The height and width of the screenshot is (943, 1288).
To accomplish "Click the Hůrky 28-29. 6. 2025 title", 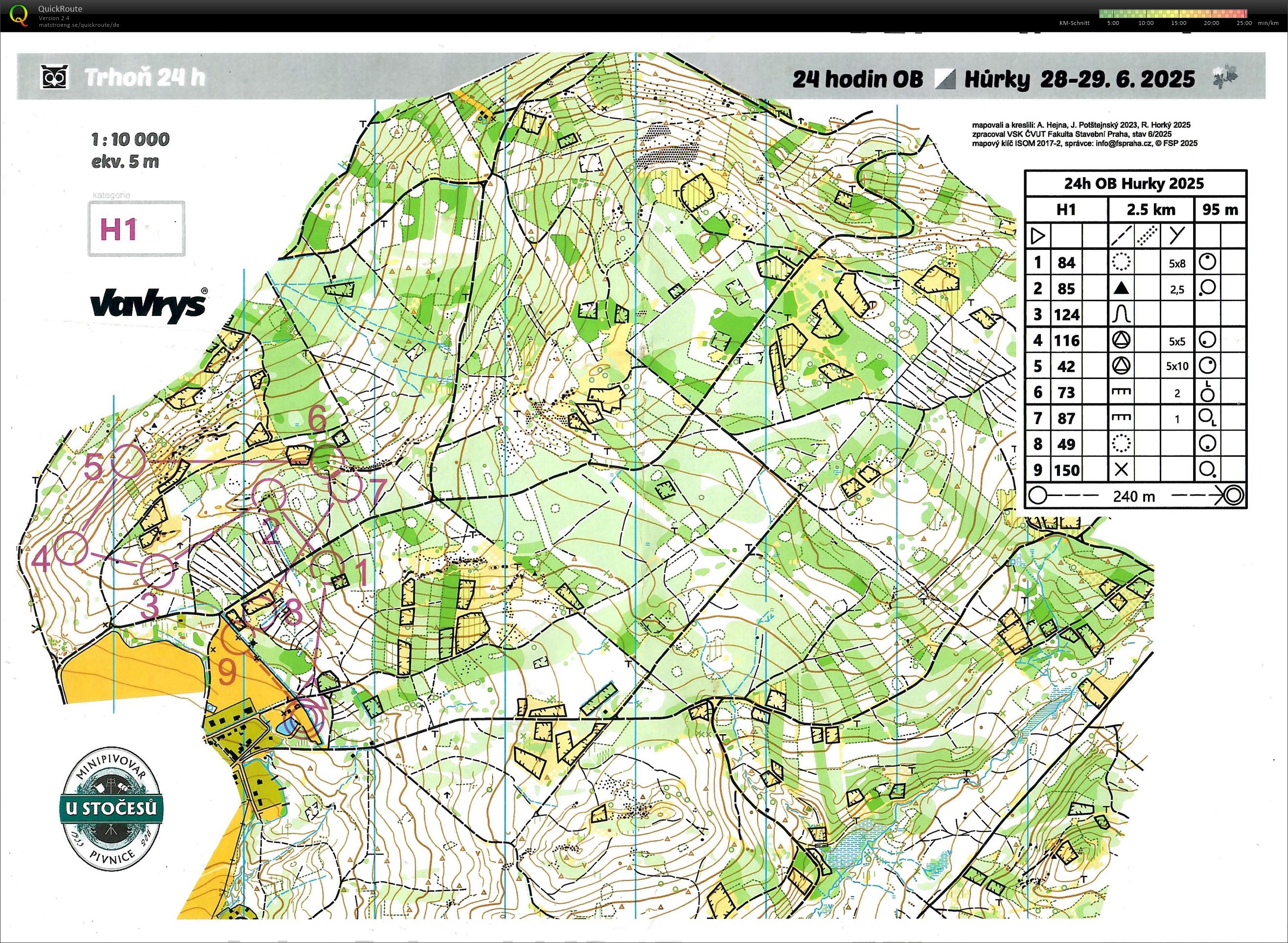I will tap(1079, 79).
